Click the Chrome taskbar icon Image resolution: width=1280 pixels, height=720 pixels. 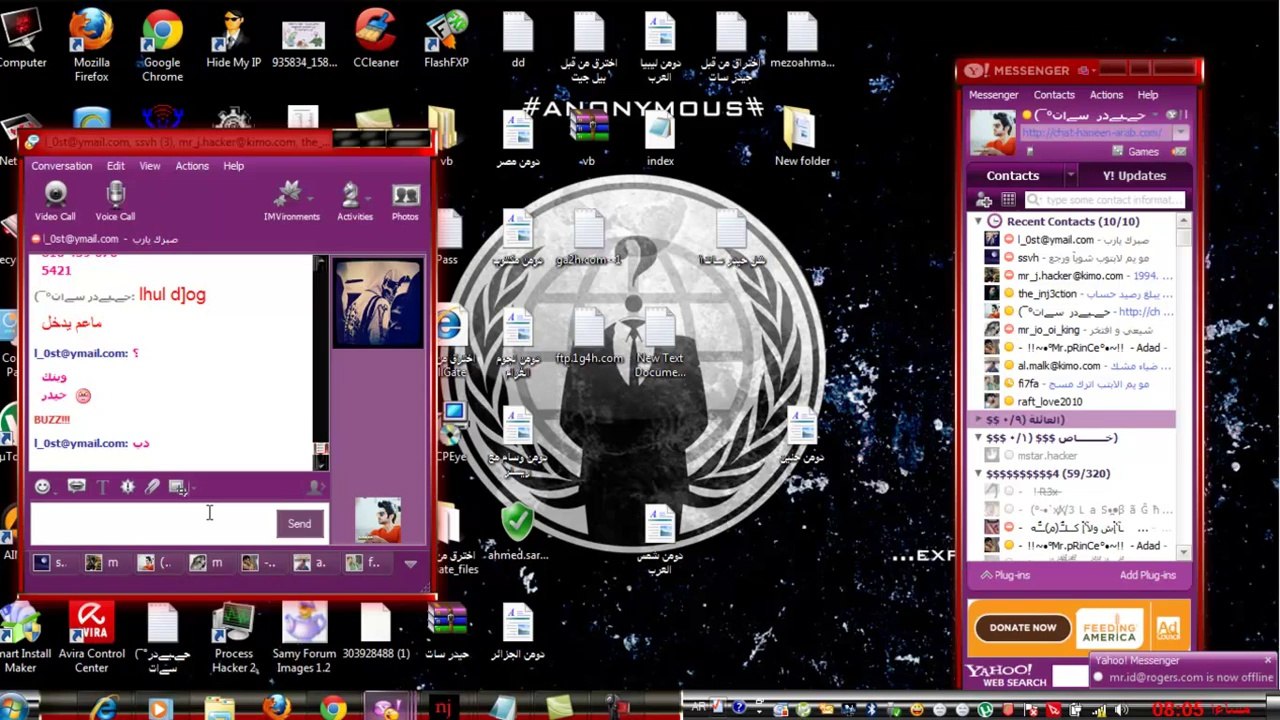(333, 709)
